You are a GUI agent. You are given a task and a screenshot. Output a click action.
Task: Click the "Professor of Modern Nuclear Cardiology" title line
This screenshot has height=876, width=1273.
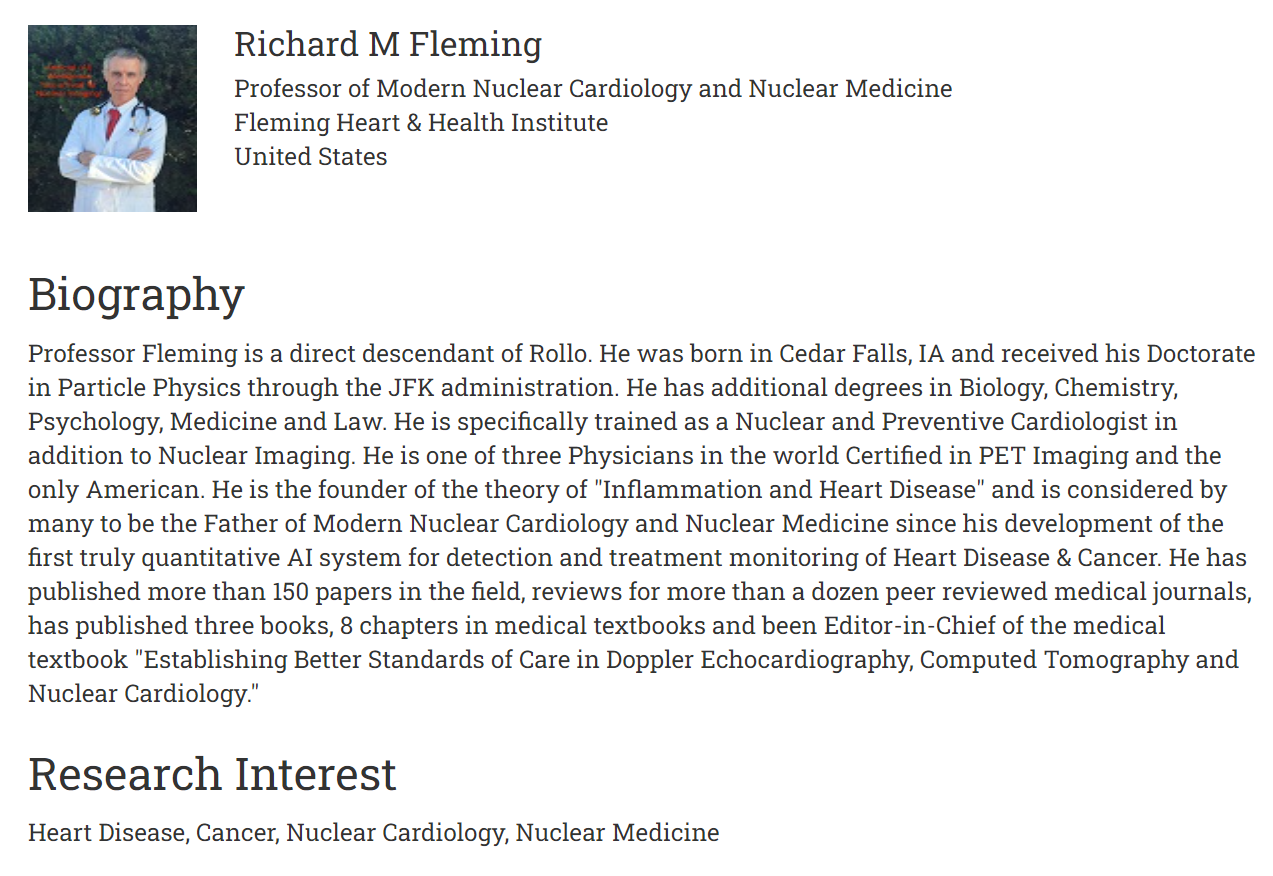[592, 89]
